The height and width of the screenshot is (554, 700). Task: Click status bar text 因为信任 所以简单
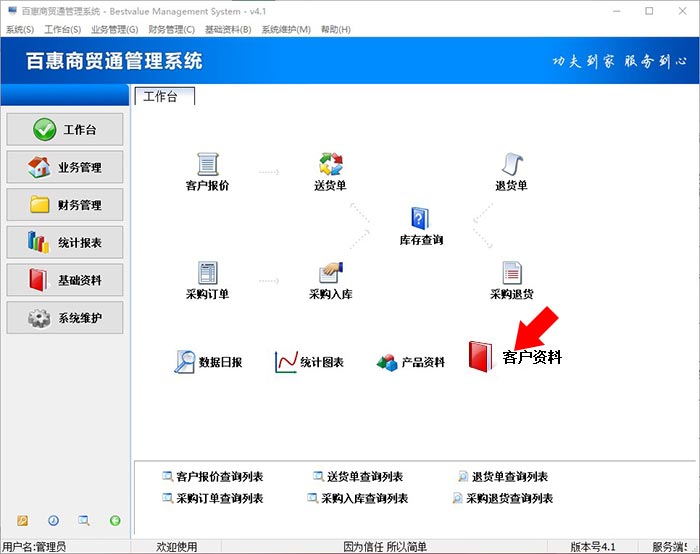click(385, 546)
